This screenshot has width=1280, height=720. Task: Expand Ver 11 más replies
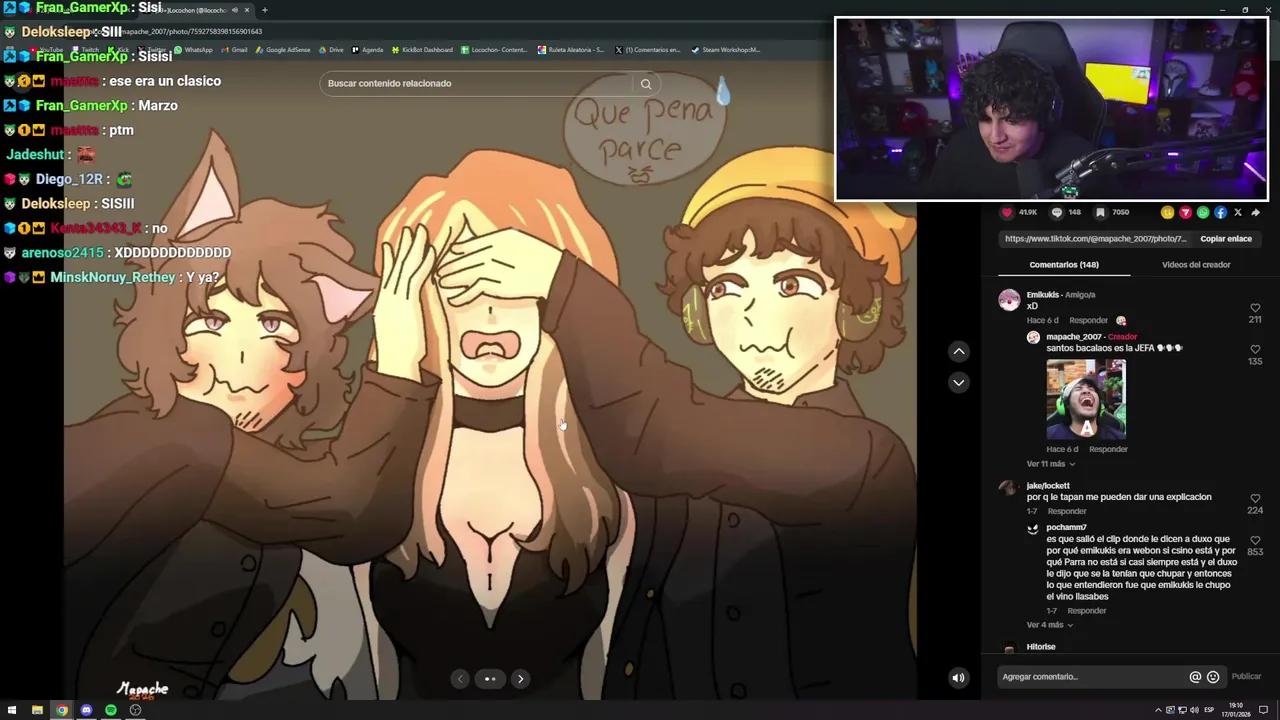click(x=1051, y=464)
